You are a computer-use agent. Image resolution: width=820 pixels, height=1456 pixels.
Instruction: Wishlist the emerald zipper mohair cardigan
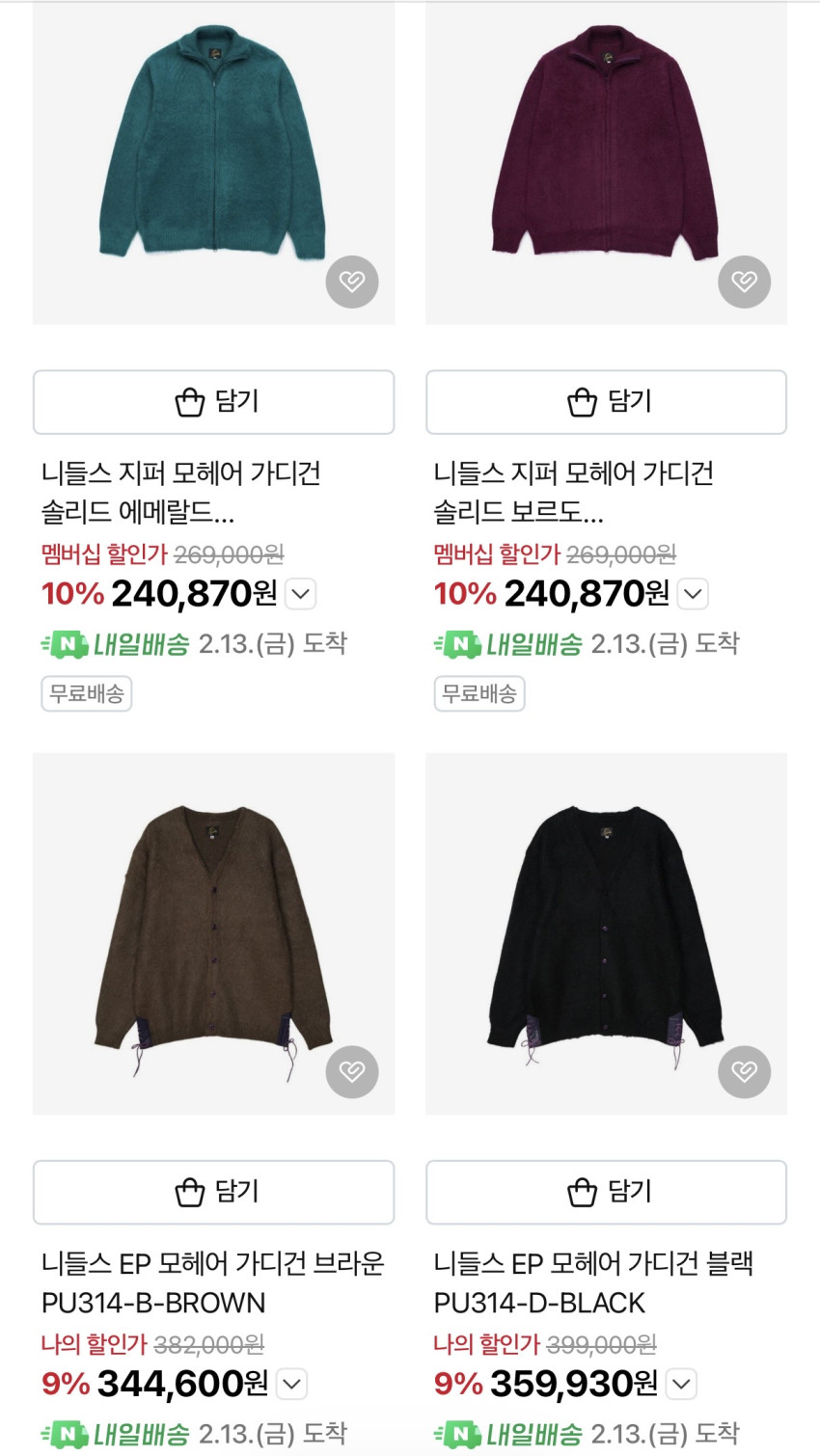pos(352,282)
